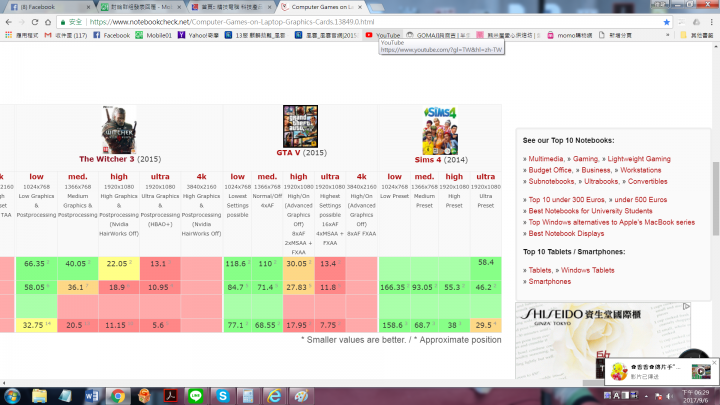
Task: Open the Convertibles link
Action: [x=647, y=181]
